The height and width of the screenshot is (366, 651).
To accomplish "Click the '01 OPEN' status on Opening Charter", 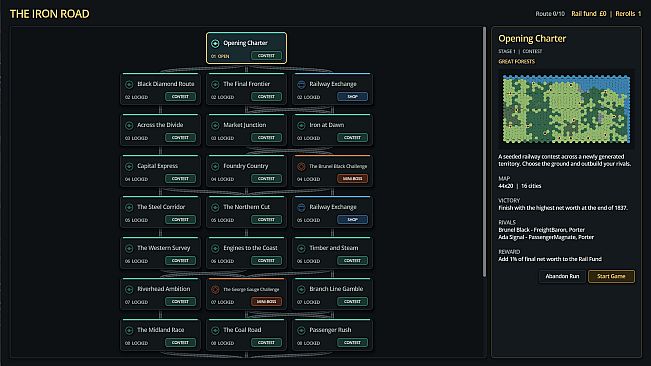I will (x=220, y=56).
